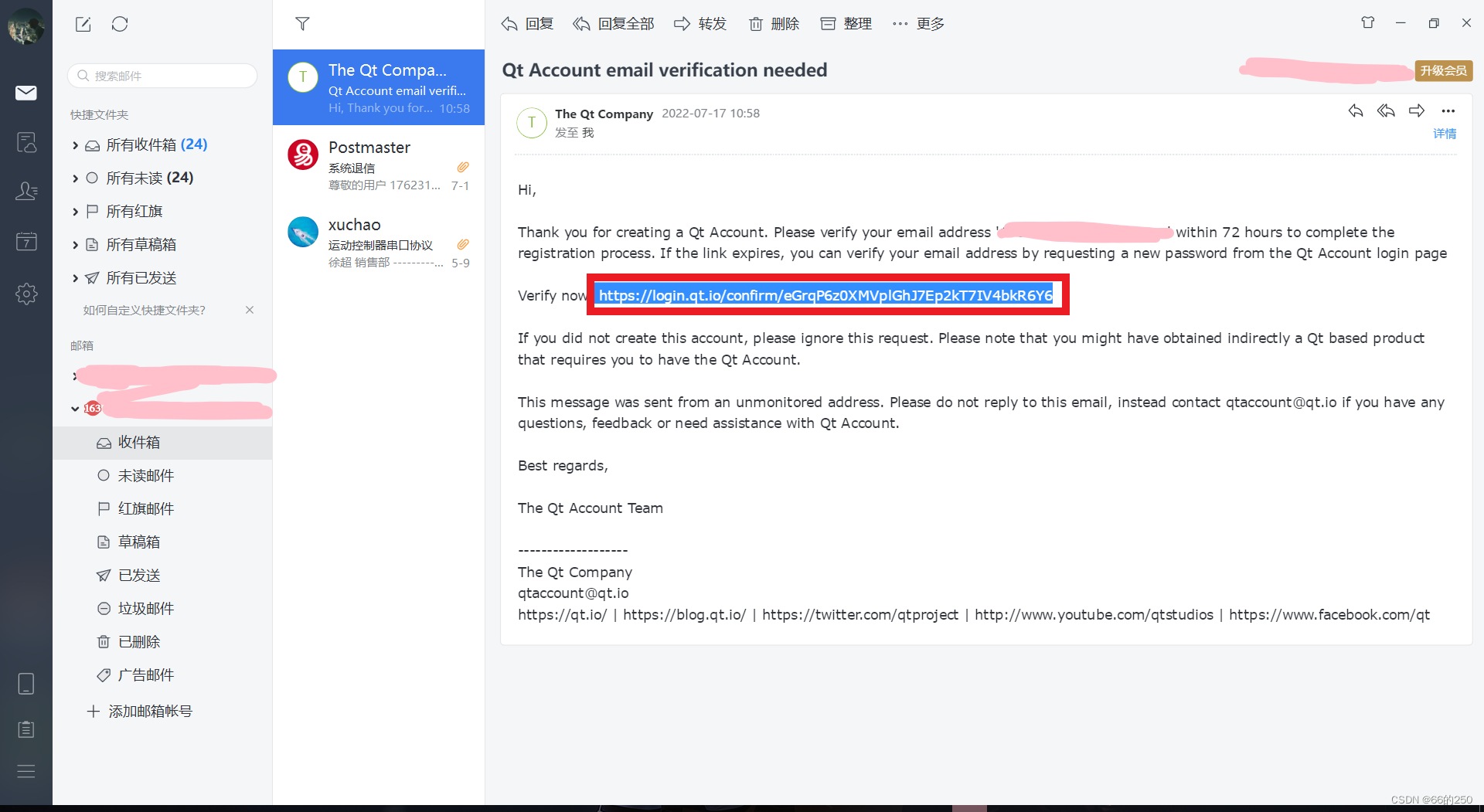This screenshot has height=812, width=1484.
Task: Open the https://qt.io/ footer link
Action: [563, 615]
